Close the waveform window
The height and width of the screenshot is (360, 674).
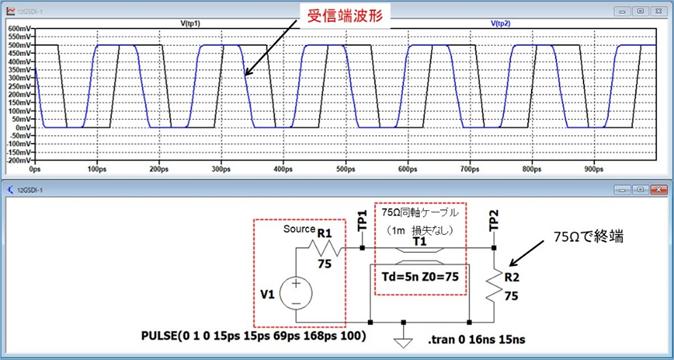[x=659, y=11]
